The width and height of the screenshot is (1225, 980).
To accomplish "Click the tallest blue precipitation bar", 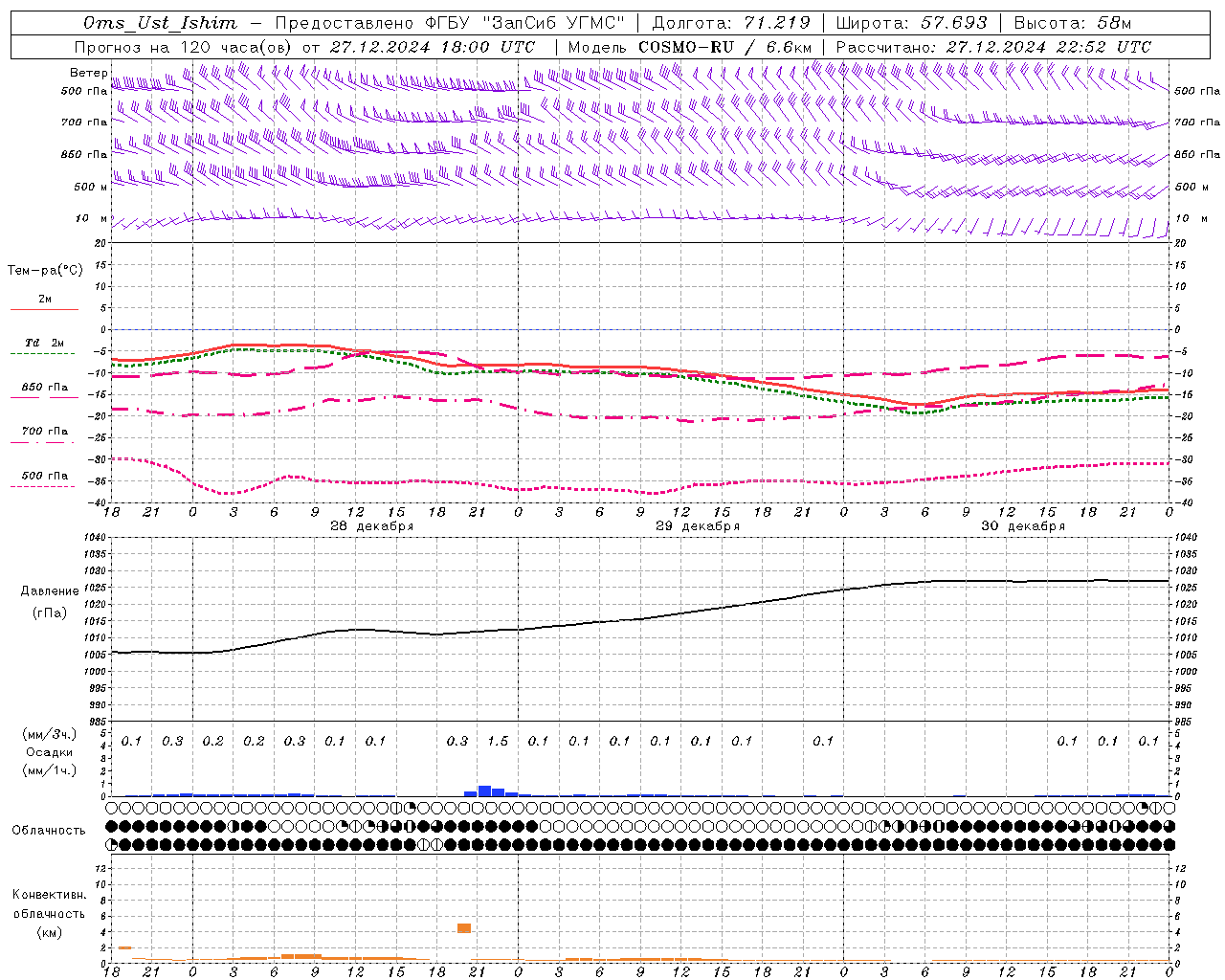I will [484, 791].
